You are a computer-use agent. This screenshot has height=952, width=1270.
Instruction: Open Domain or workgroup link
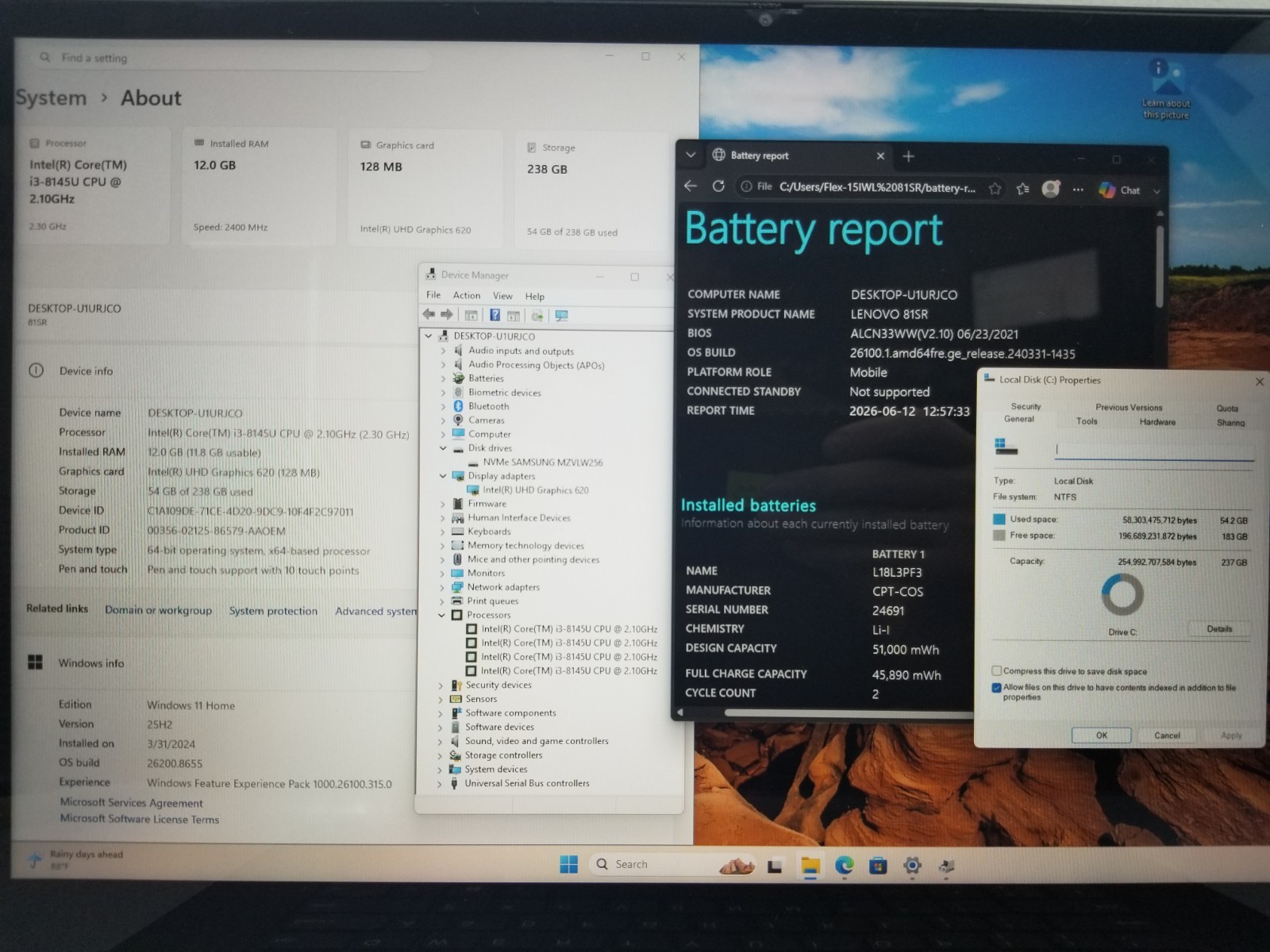158,610
